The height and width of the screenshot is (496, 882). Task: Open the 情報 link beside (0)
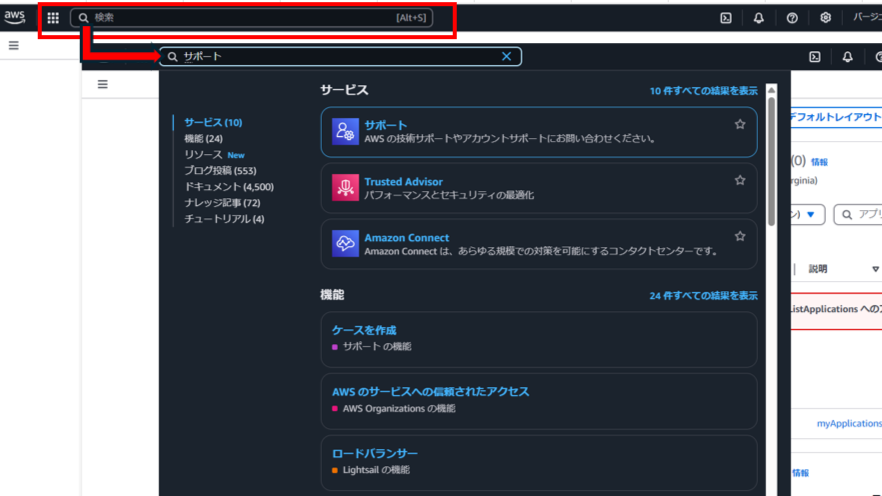tap(819, 162)
